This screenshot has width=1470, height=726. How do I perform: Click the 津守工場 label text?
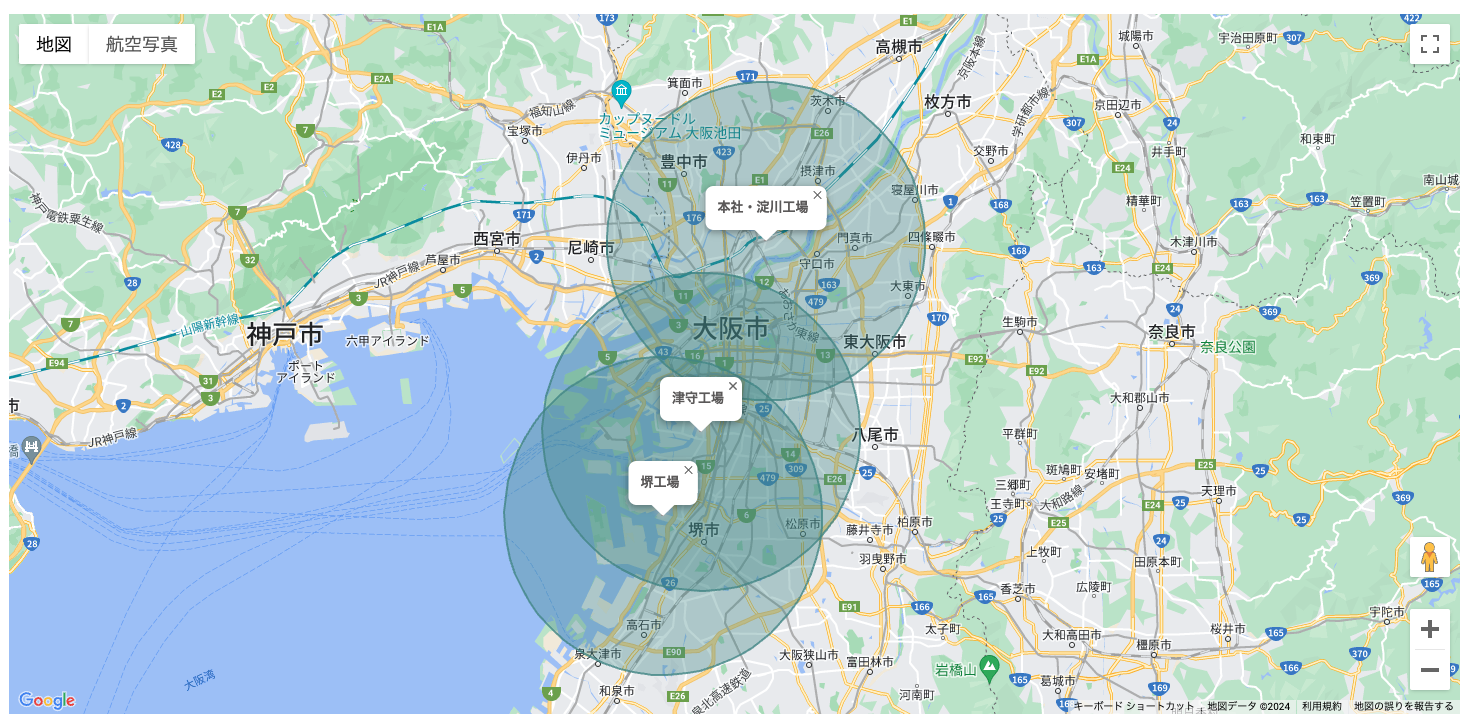click(698, 398)
